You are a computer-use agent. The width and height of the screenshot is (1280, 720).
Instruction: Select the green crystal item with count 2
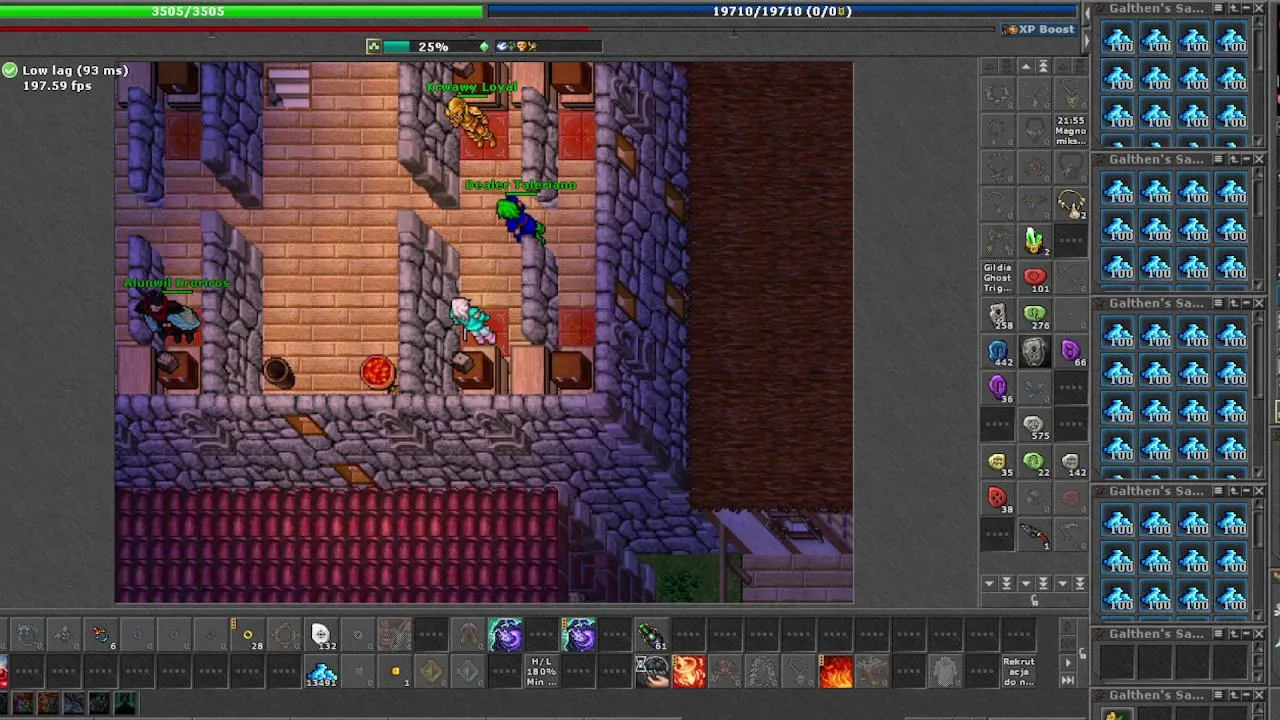pos(1034,240)
